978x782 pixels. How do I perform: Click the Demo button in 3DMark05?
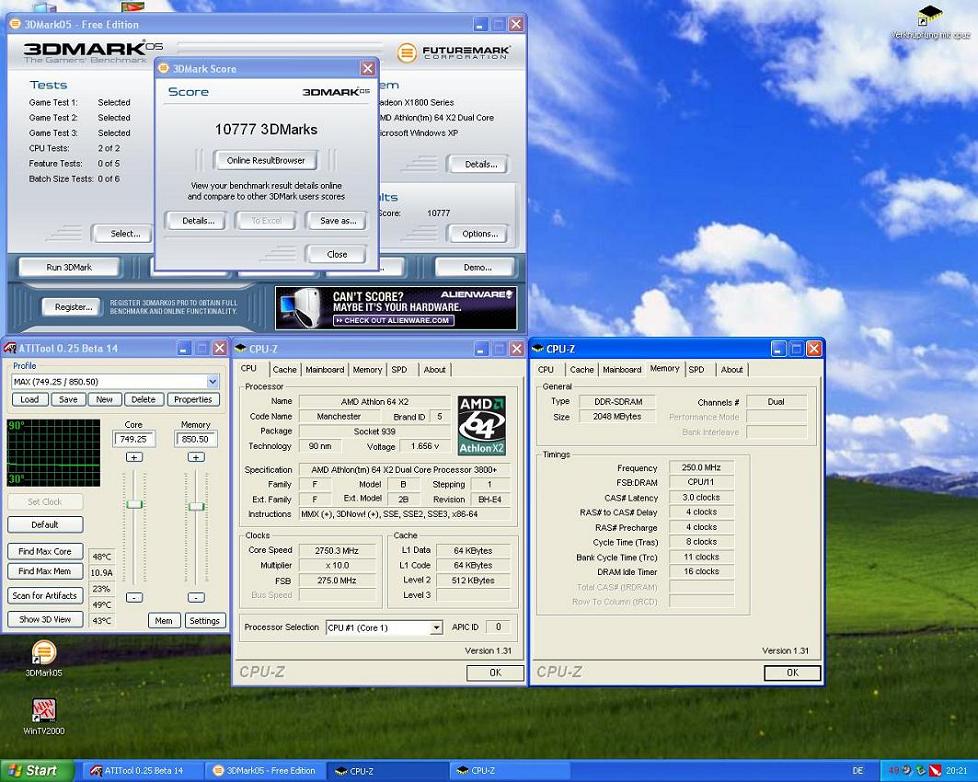(477, 268)
